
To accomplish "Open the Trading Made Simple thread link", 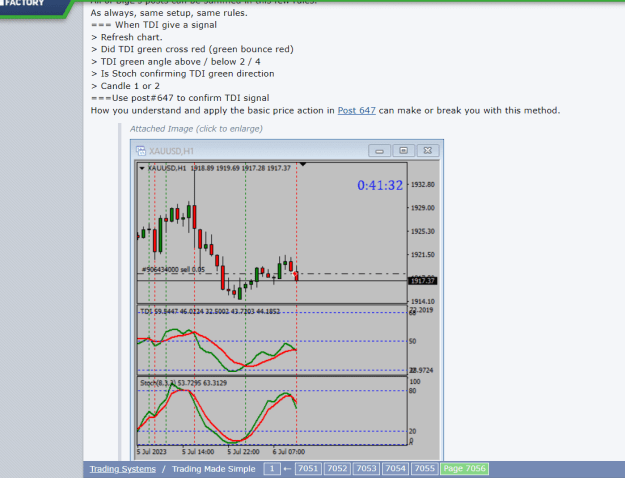I will click(x=213, y=469).
